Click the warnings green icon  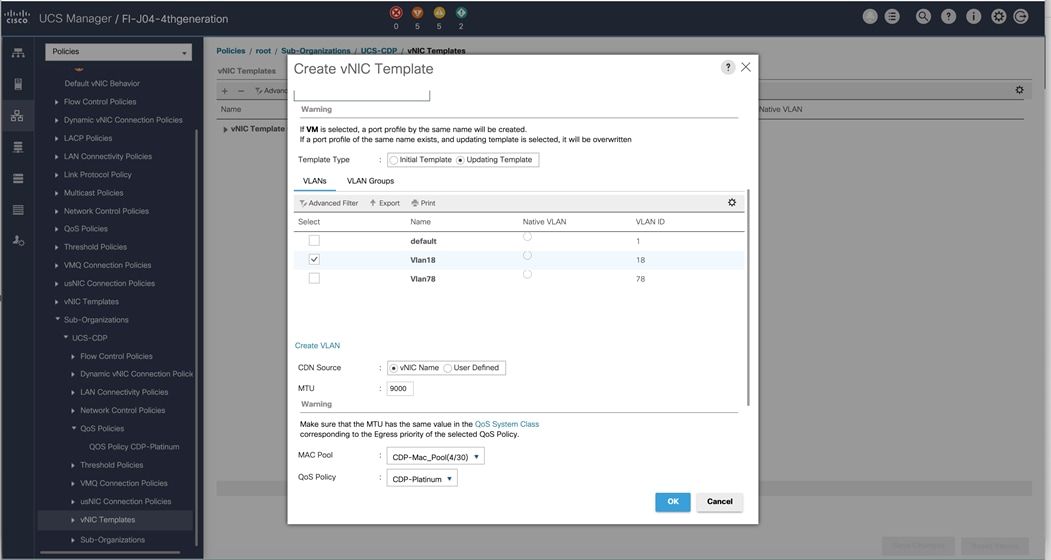click(461, 13)
